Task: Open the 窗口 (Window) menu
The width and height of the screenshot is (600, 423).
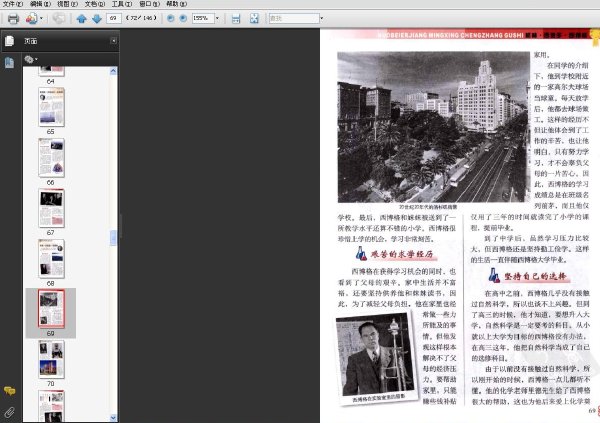Action: pos(149,4)
